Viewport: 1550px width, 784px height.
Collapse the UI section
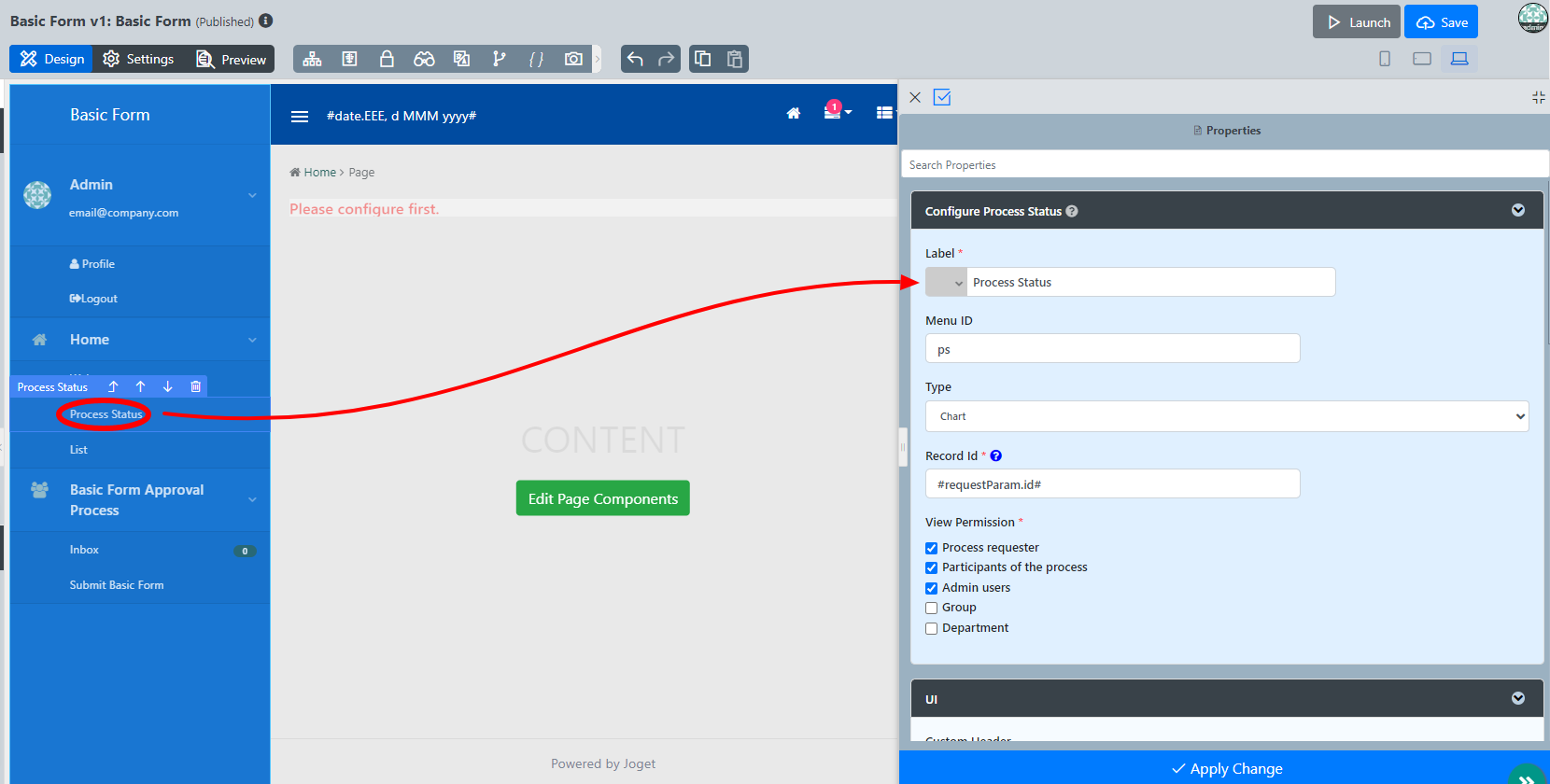tap(1518, 698)
